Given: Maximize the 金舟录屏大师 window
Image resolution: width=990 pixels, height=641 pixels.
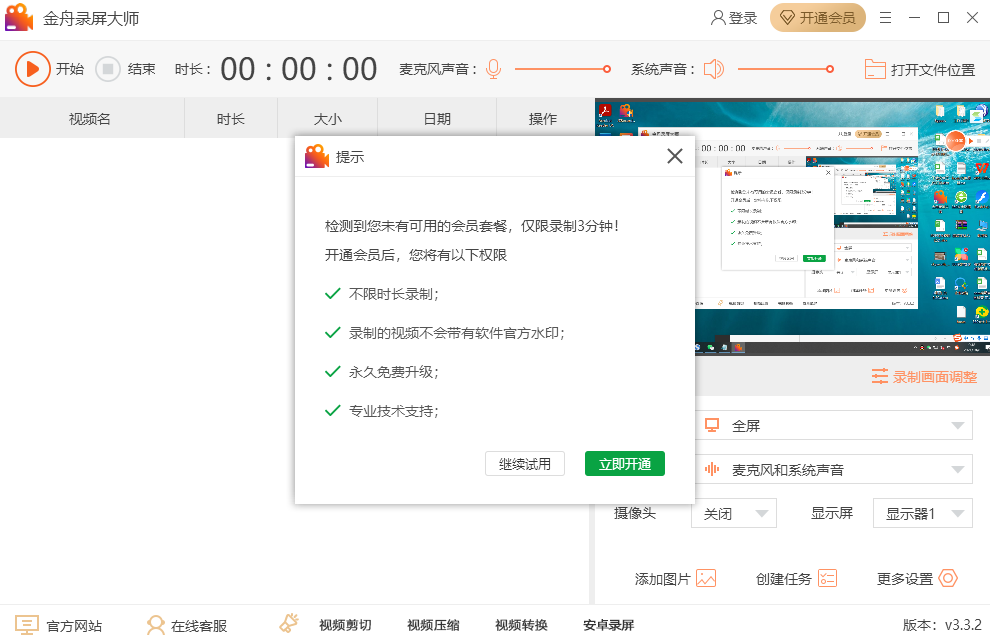Looking at the screenshot, I should [943, 18].
